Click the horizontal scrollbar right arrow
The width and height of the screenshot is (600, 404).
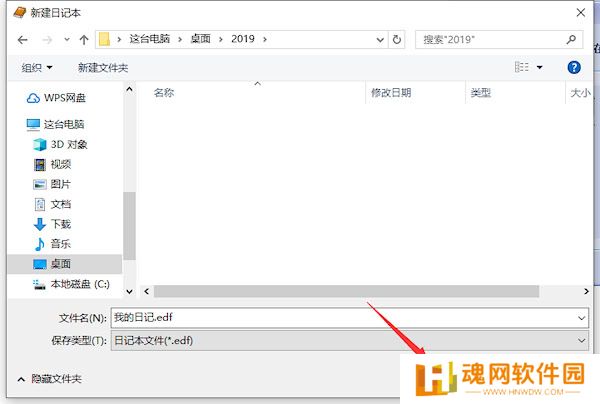click(x=586, y=292)
